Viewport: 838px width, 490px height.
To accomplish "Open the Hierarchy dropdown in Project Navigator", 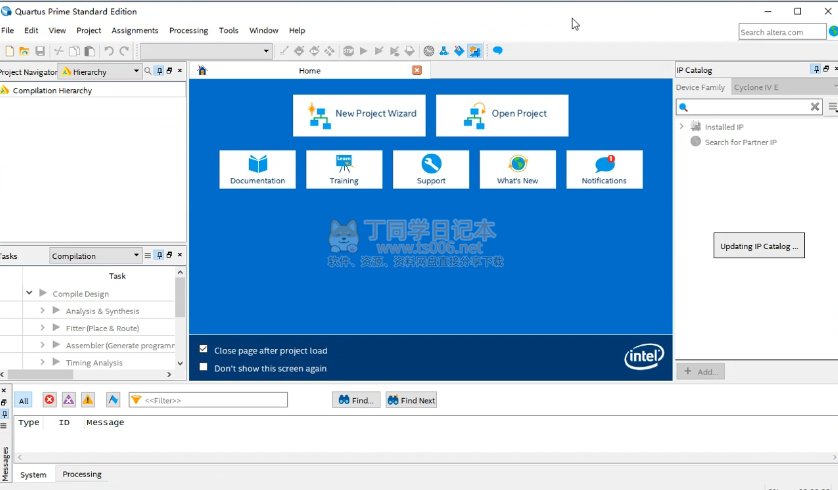I will click(x=135, y=72).
